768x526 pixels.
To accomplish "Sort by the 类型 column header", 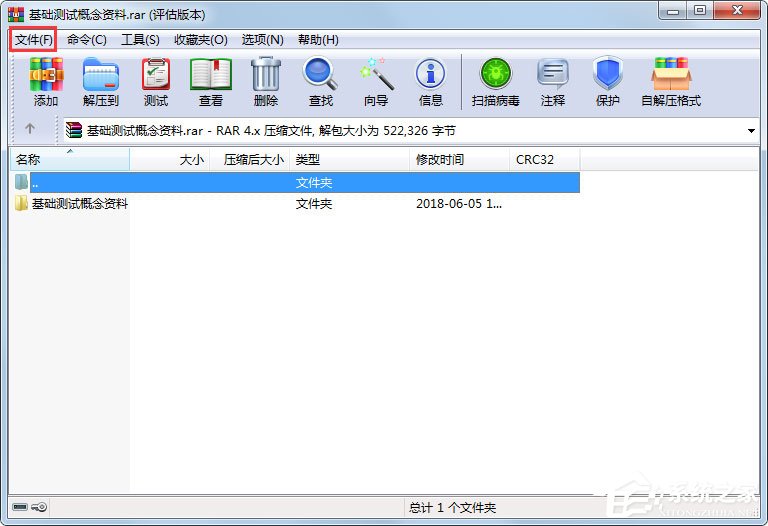I will click(x=350, y=159).
